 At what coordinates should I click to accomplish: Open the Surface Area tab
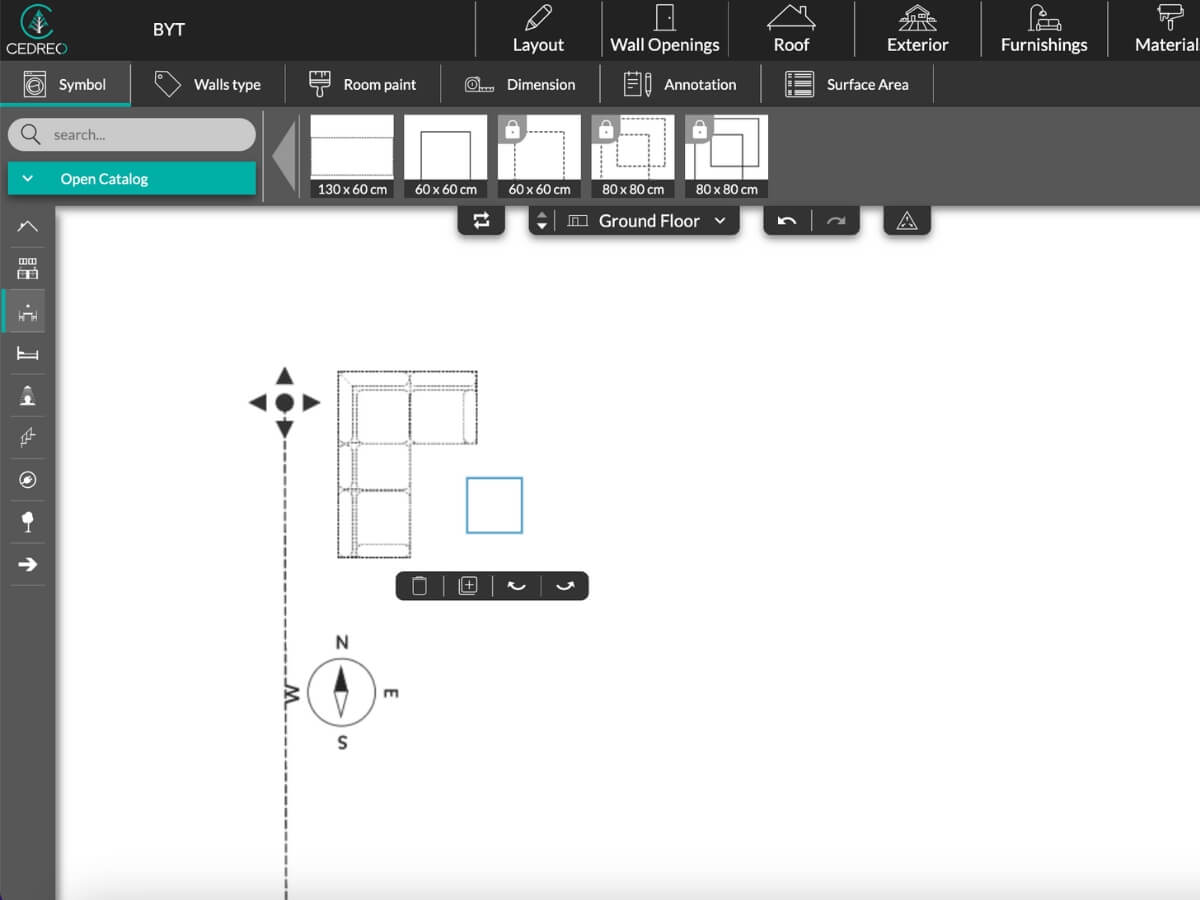point(847,85)
